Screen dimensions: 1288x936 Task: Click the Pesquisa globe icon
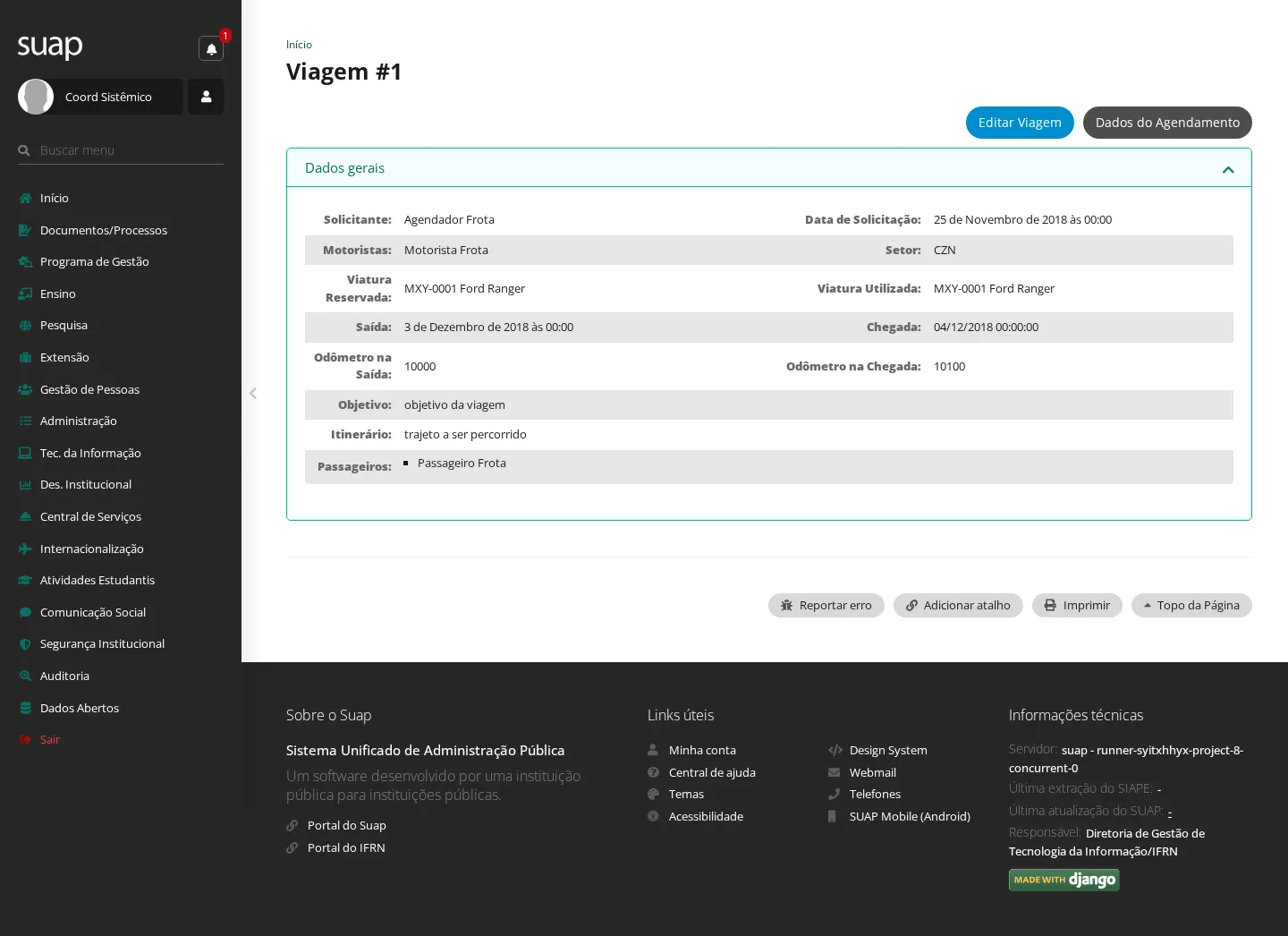coord(25,326)
